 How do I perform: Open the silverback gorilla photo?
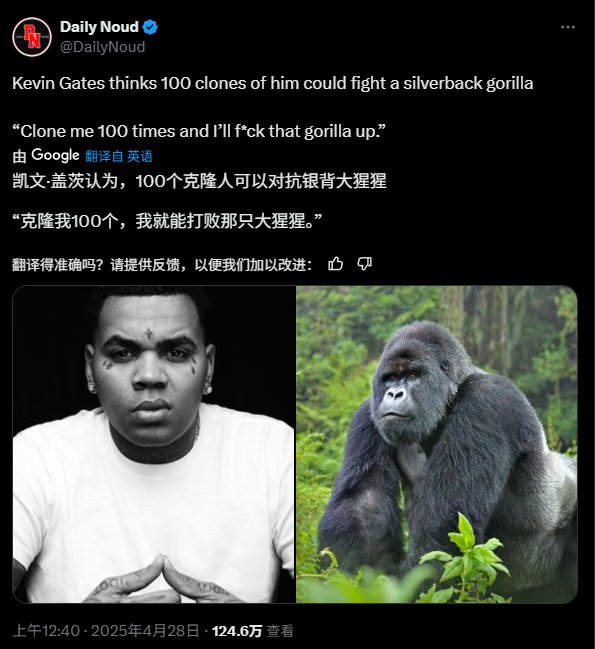pyautogui.click(x=437, y=444)
